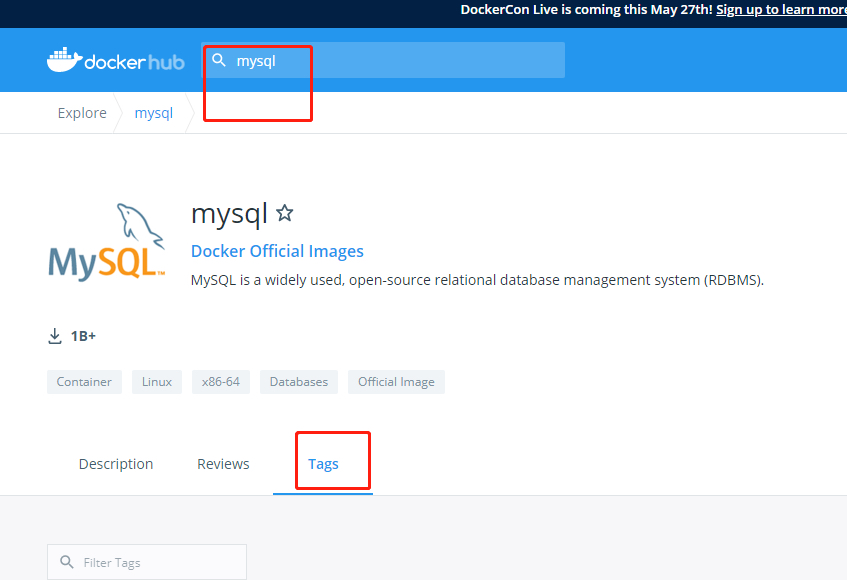Open the Docker Official Images link
The image size is (847, 580).
click(277, 251)
